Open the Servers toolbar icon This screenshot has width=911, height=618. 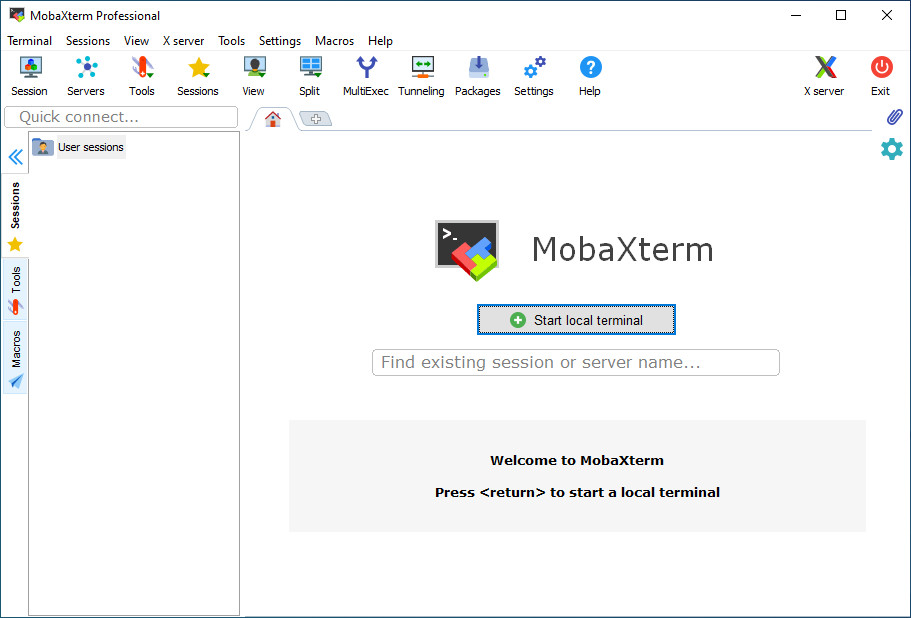[86, 76]
